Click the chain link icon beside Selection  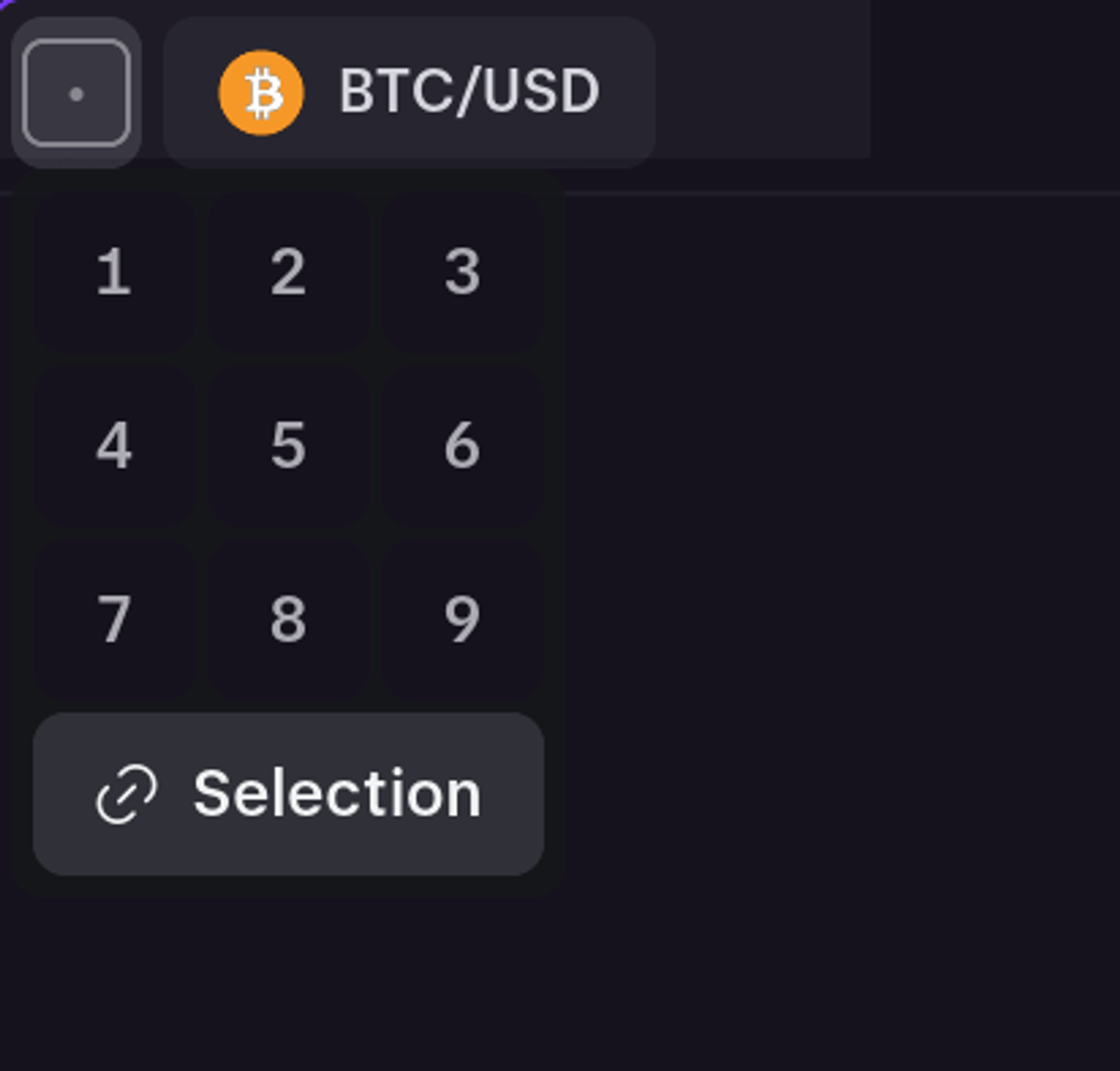click(x=126, y=794)
